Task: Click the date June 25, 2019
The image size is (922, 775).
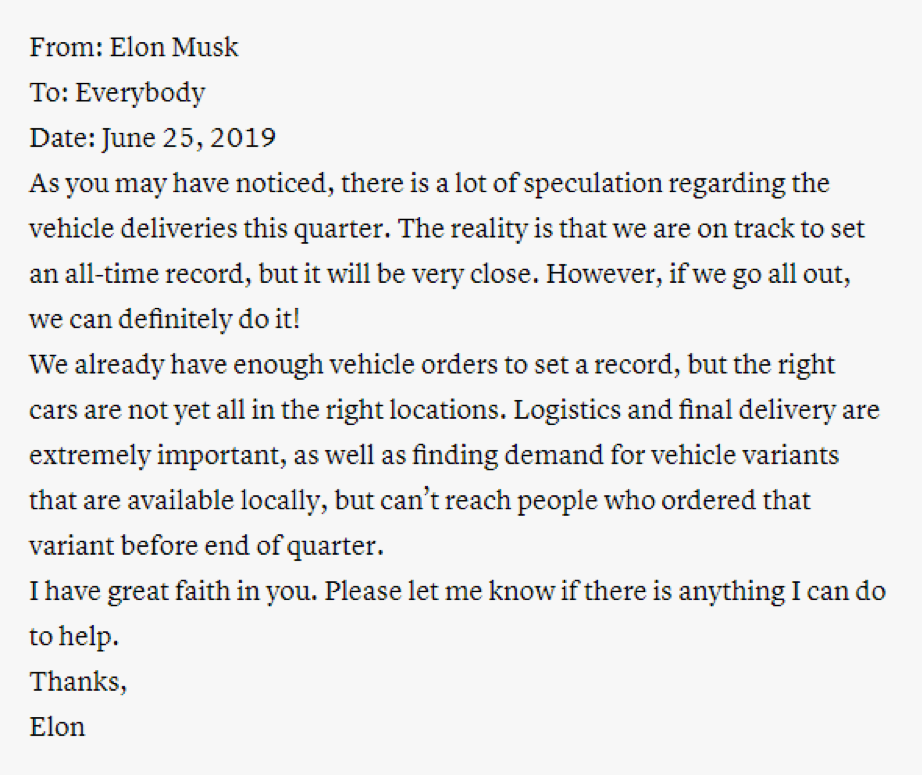Action: tap(189, 139)
